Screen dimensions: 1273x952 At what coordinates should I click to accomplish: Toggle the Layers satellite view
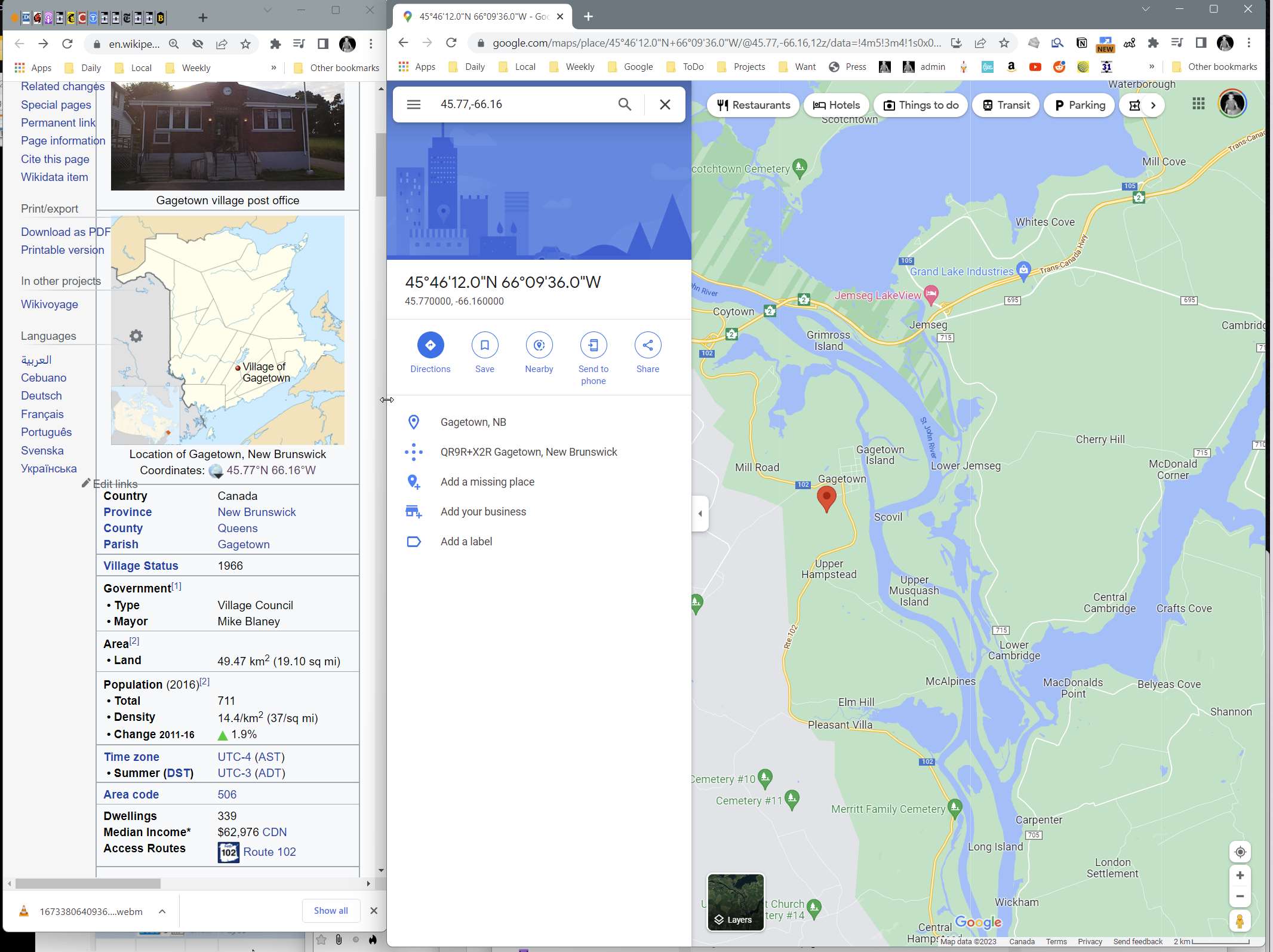tap(735, 902)
